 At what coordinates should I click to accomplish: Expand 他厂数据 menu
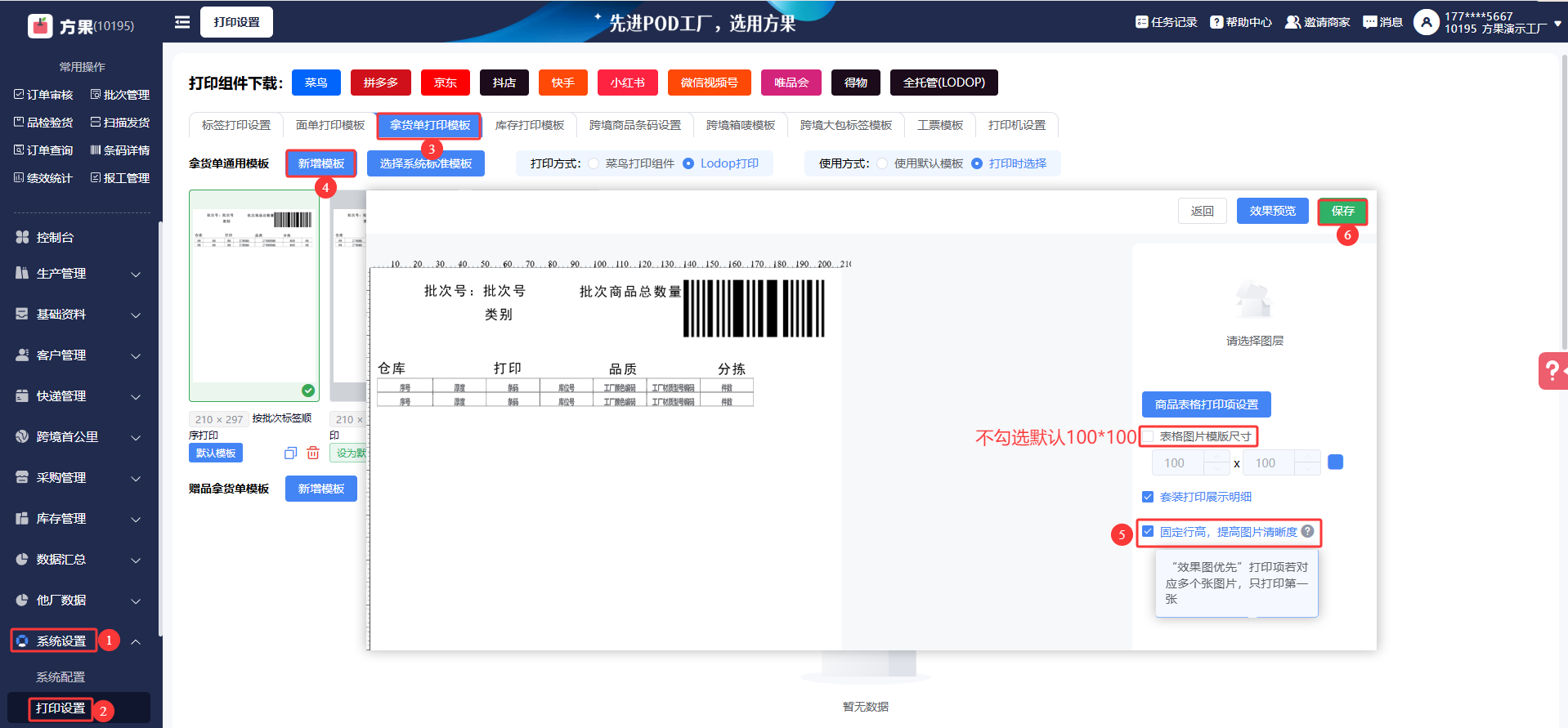(x=78, y=601)
